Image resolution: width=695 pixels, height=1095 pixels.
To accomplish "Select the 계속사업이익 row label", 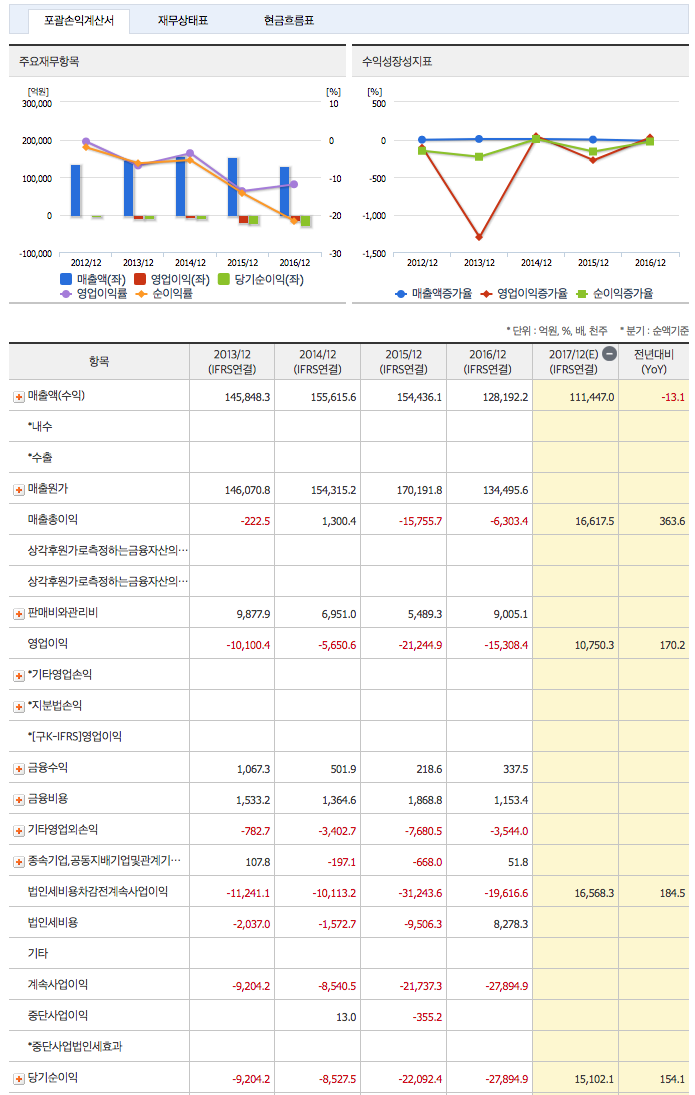I will [x=58, y=985].
